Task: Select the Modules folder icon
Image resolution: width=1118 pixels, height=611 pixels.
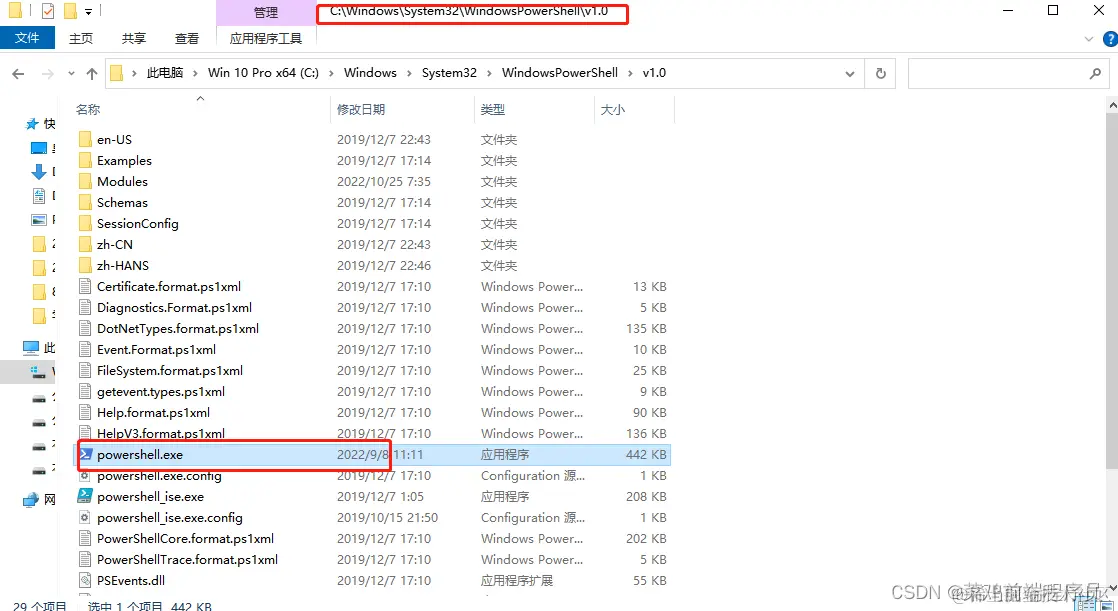Action: coord(85,181)
